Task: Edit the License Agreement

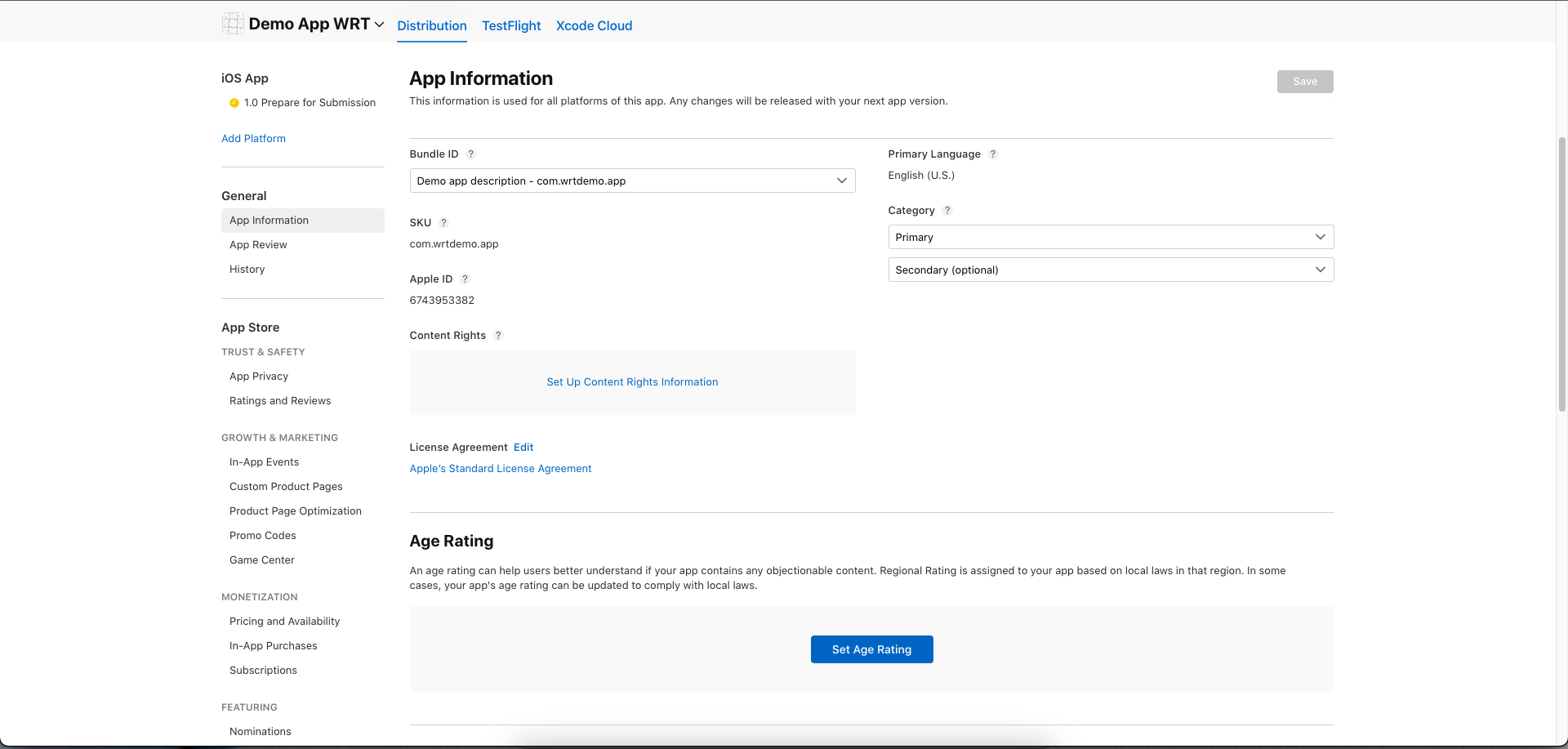Action: click(523, 448)
